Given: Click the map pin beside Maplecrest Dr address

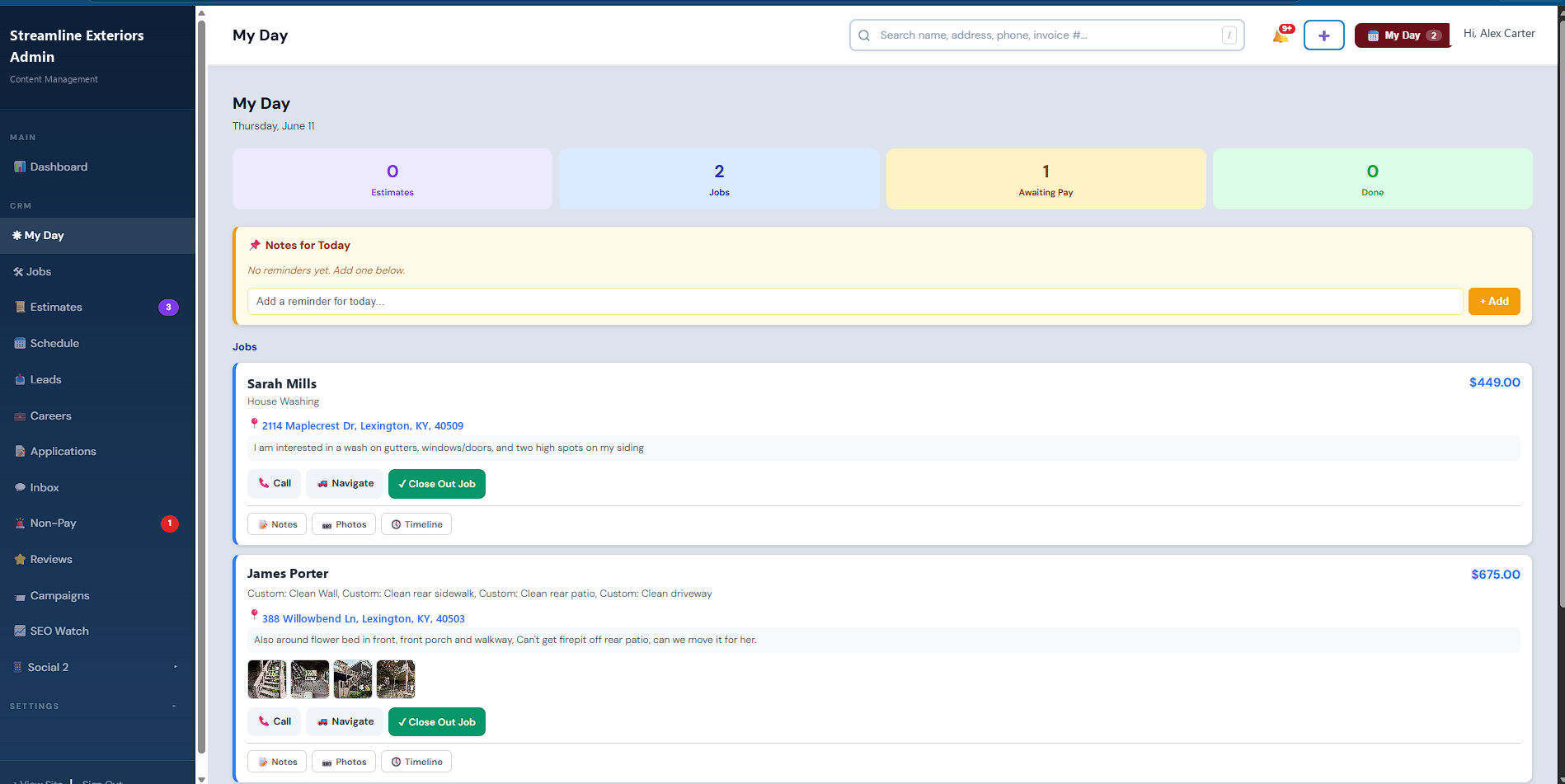Looking at the screenshot, I should (254, 424).
